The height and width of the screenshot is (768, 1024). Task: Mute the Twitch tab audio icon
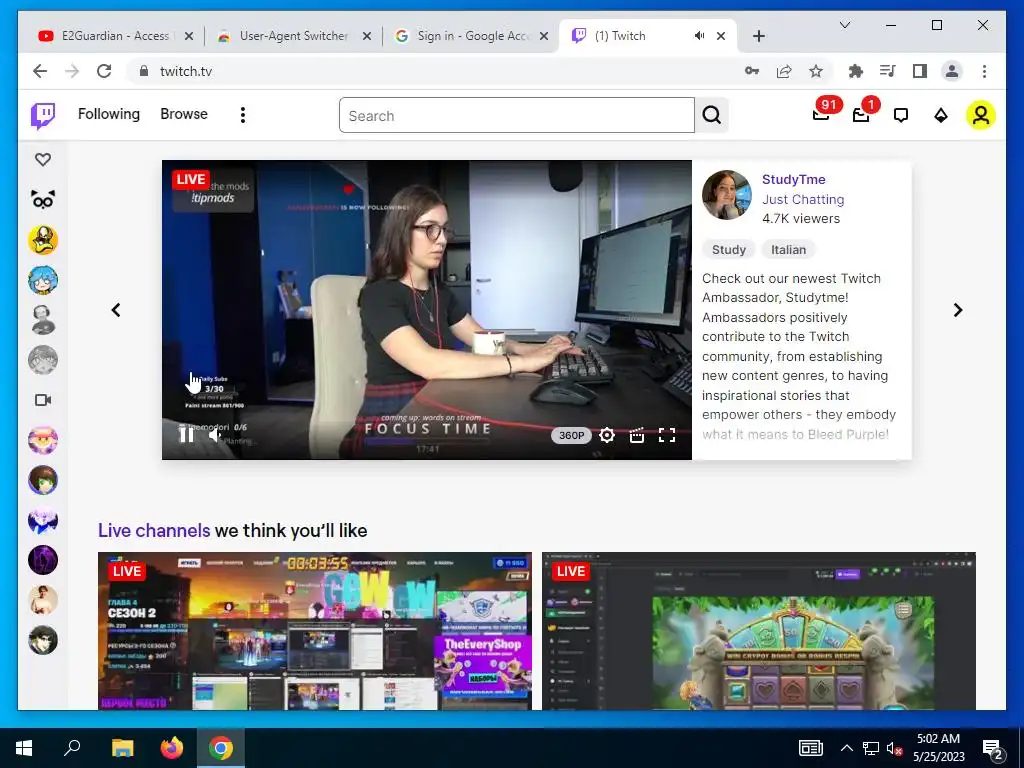(699, 36)
